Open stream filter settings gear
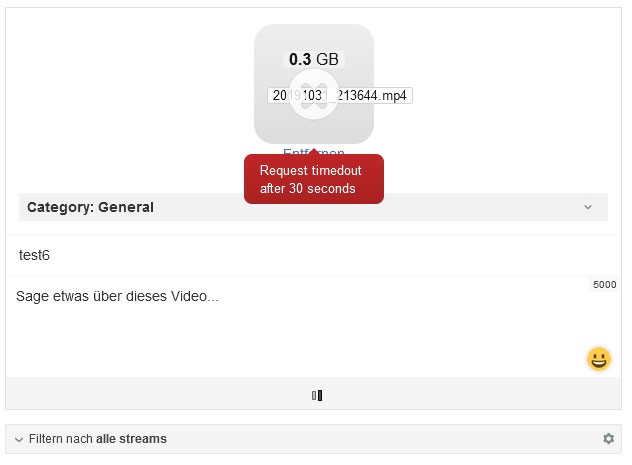This screenshot has height=465, width=632. [608, 439]
